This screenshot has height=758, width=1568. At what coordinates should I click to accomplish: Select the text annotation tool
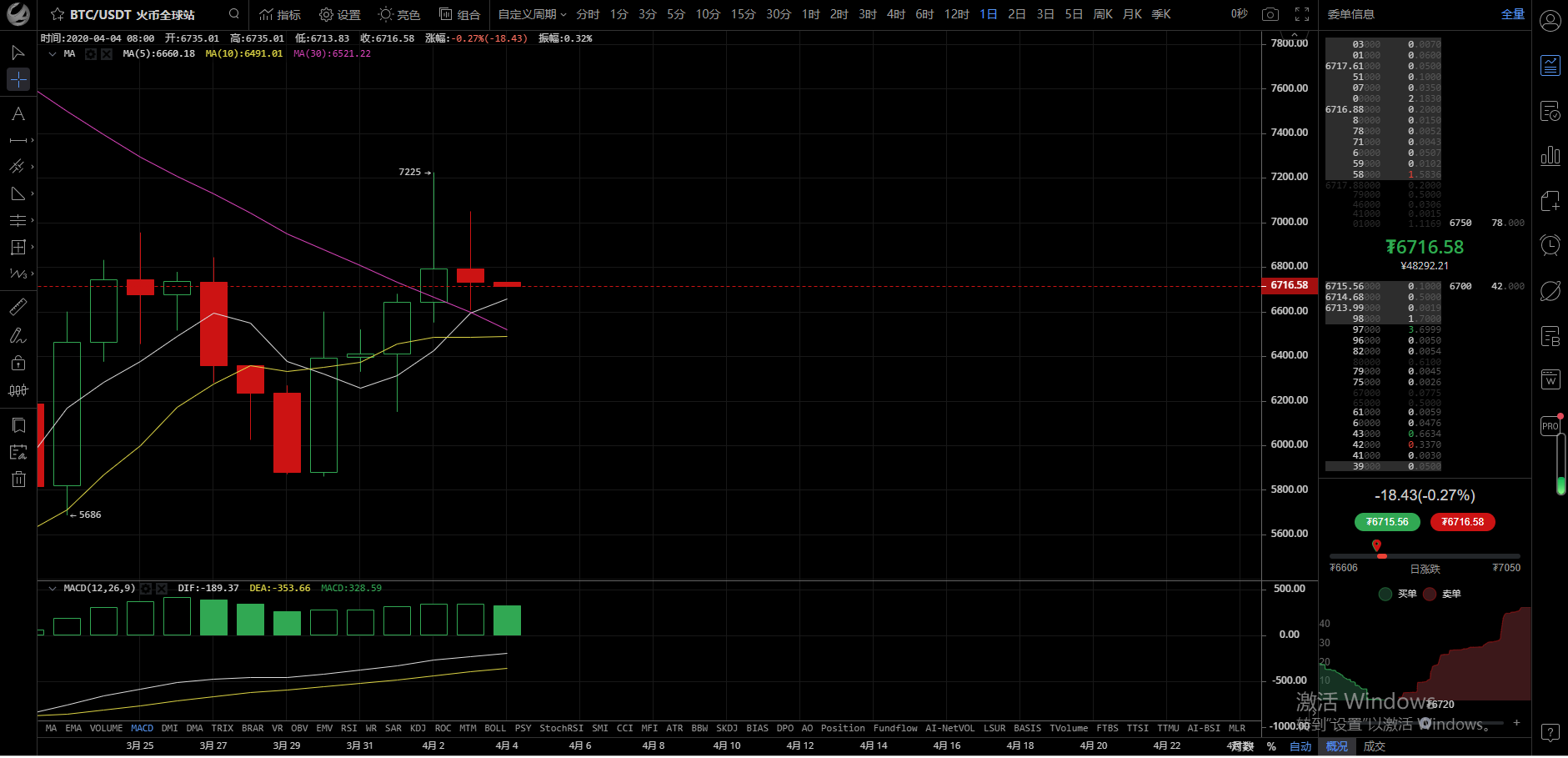click(x=18, y=114)
